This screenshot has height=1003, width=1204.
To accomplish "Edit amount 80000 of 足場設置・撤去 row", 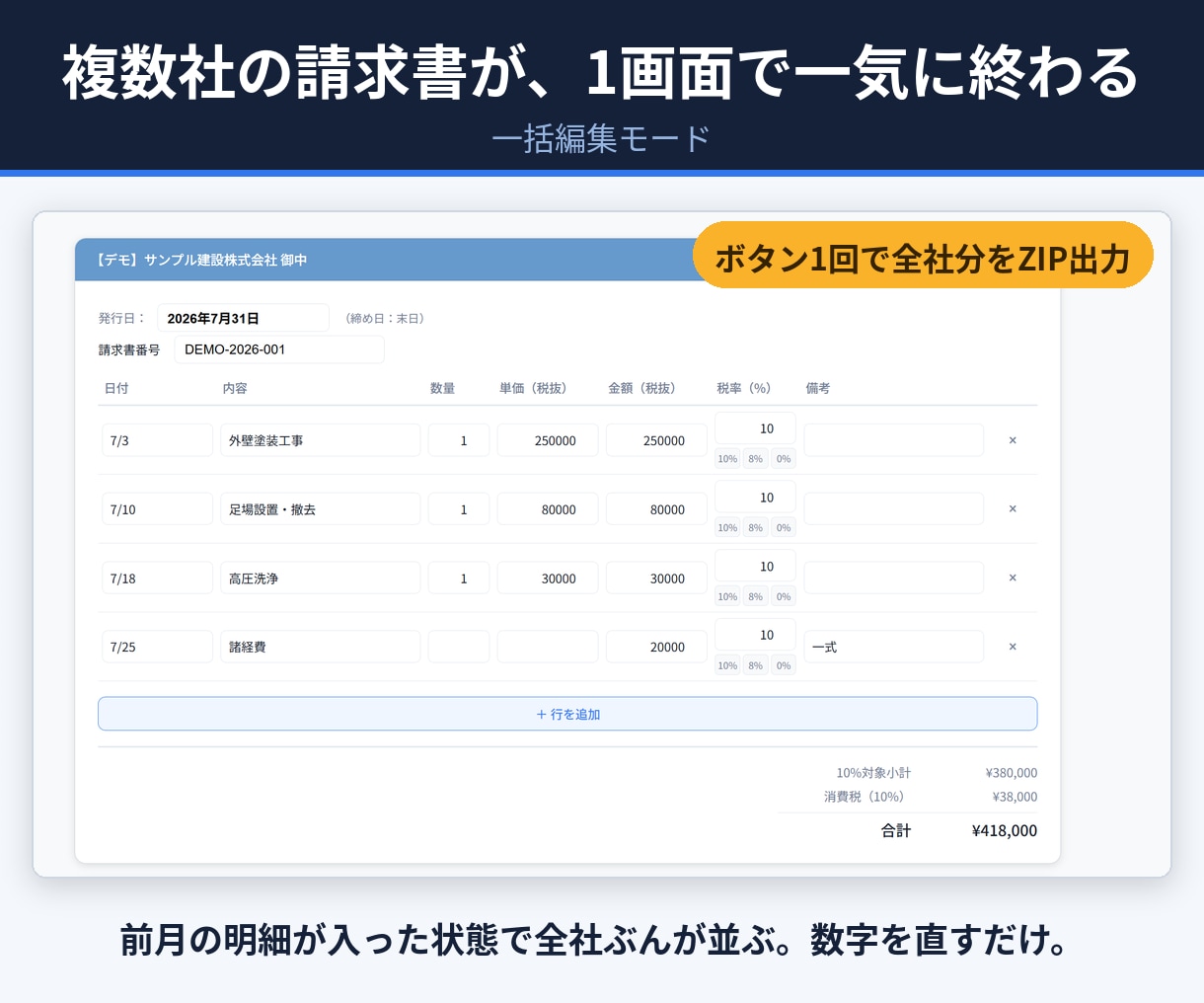I will [x=656, y=509].
